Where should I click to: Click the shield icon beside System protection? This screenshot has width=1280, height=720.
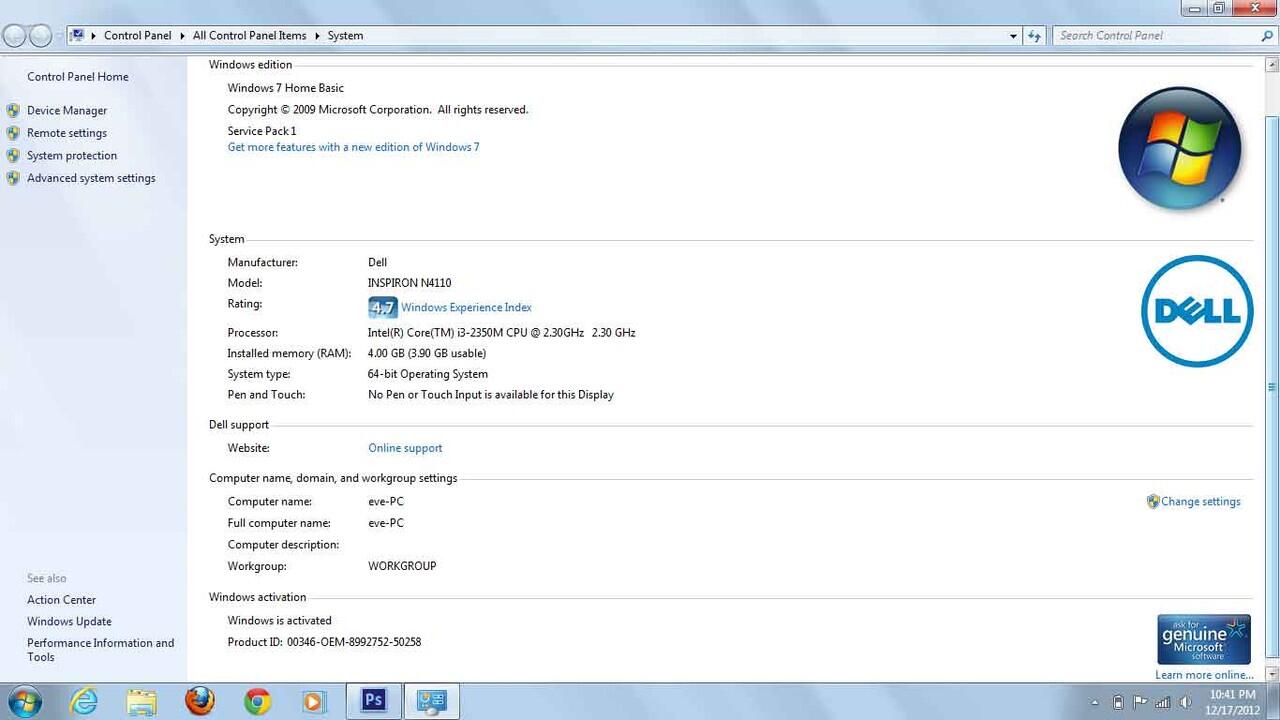[13, 156]
